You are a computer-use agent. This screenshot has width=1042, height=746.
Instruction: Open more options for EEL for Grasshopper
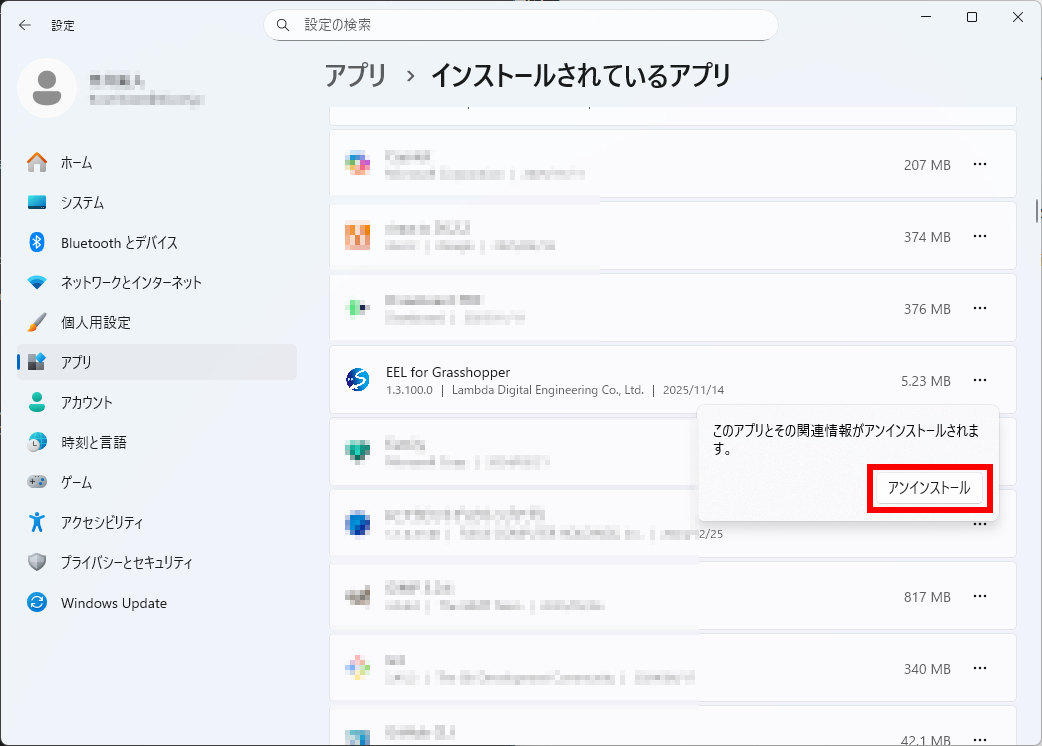click(x=979, y=380)
